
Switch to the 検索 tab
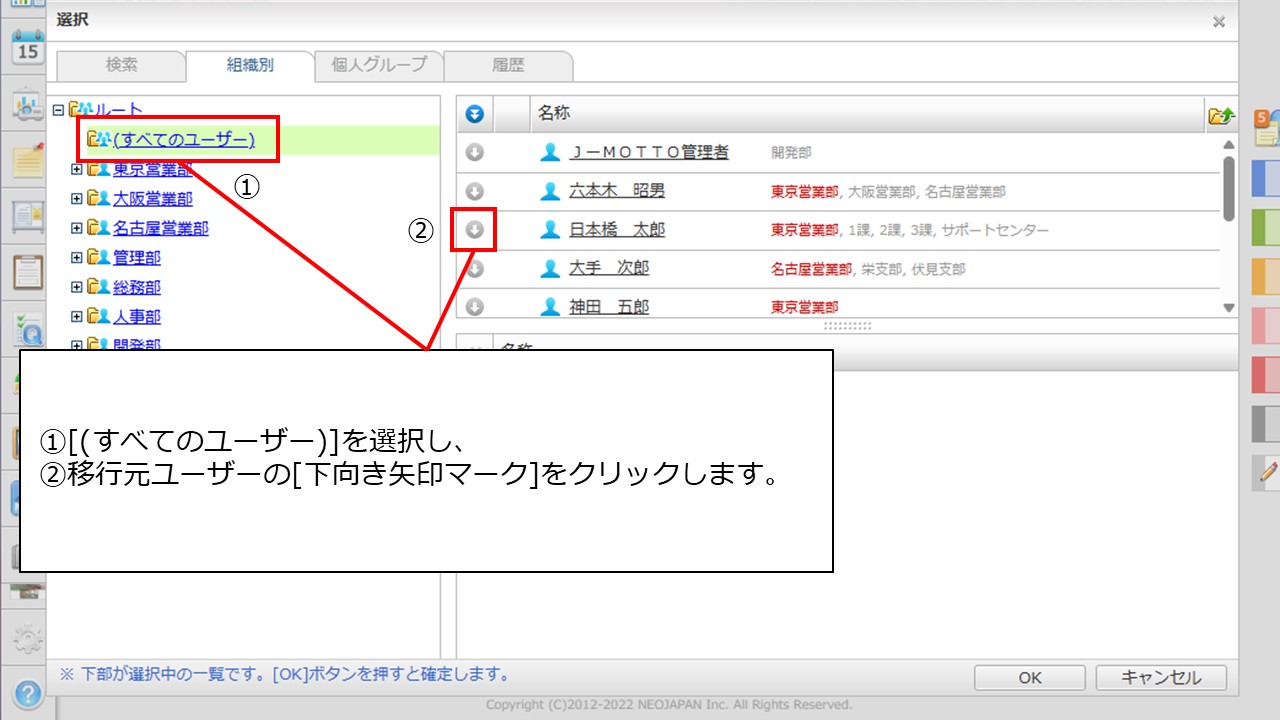(x=122, y=65)
